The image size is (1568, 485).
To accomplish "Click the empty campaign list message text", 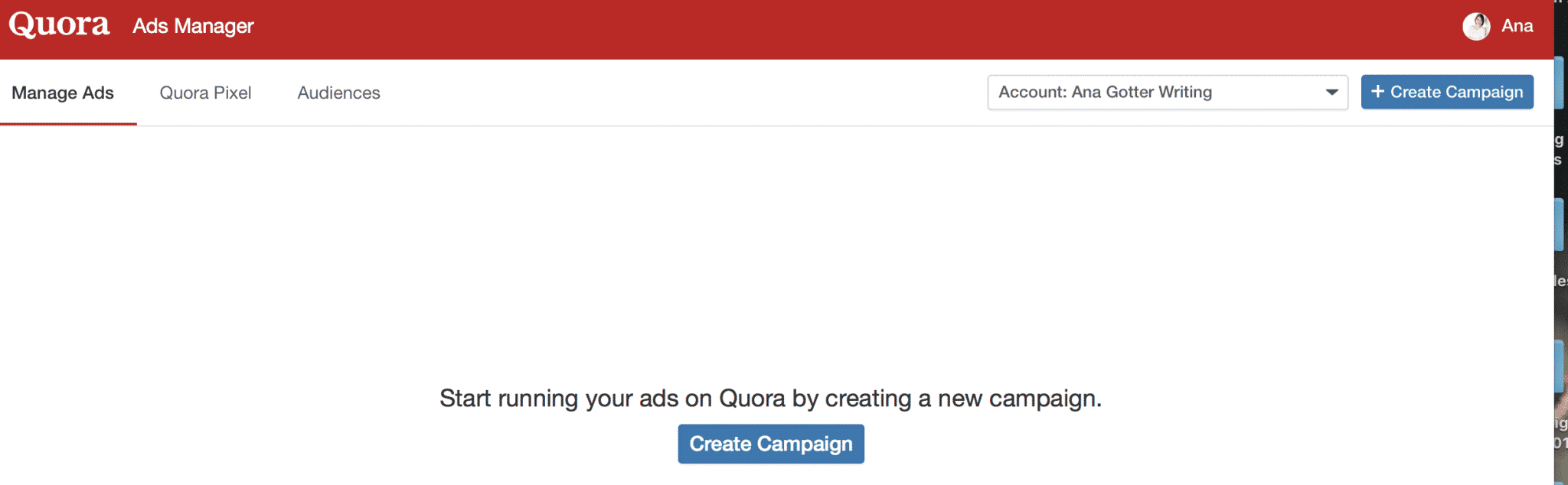I will click(x=771, y=398).
